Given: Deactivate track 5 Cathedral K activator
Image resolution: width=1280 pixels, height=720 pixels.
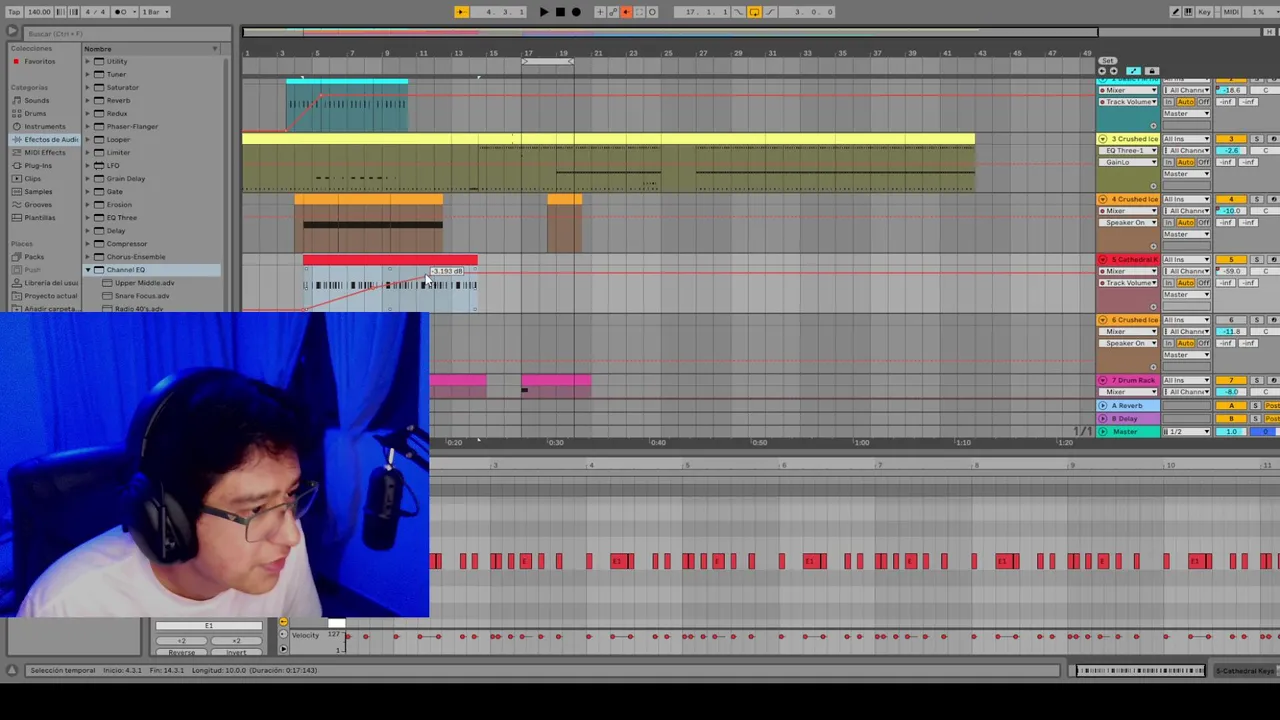Looking at the screenshot, I should coord(1231,260).
